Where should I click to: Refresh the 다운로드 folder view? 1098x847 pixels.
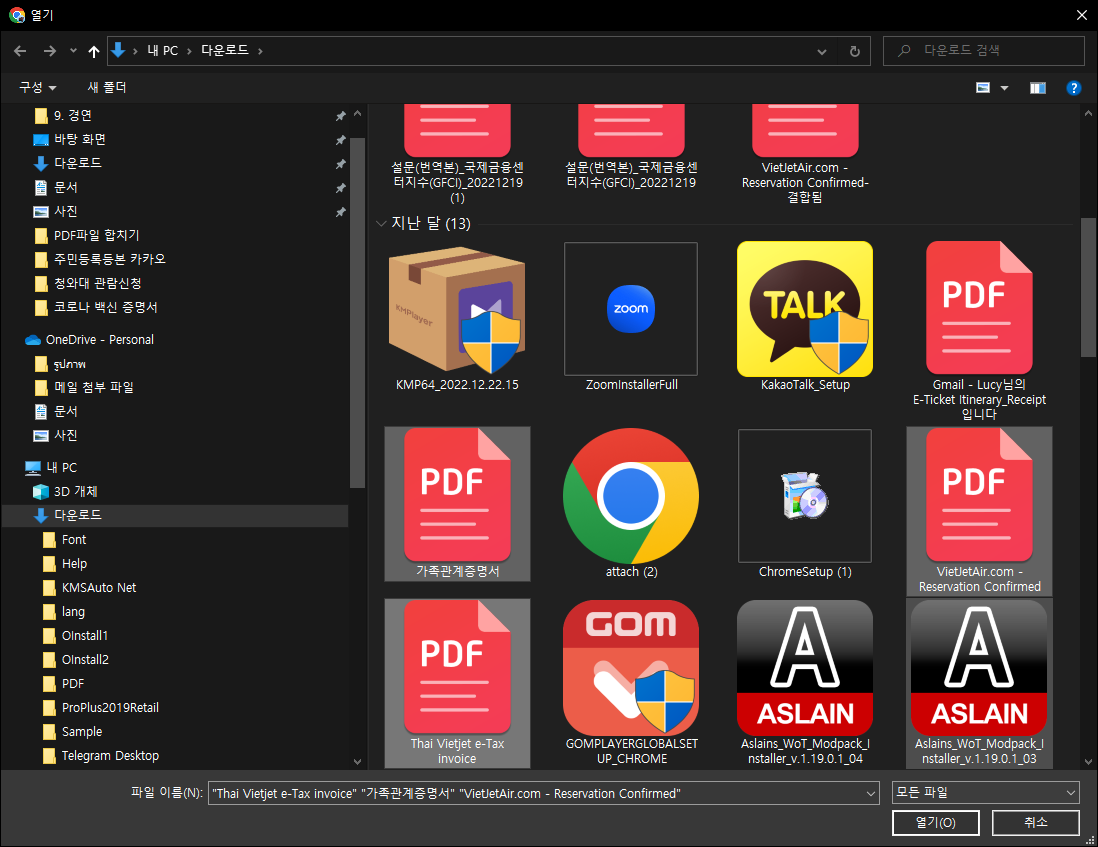click(854, 51)
